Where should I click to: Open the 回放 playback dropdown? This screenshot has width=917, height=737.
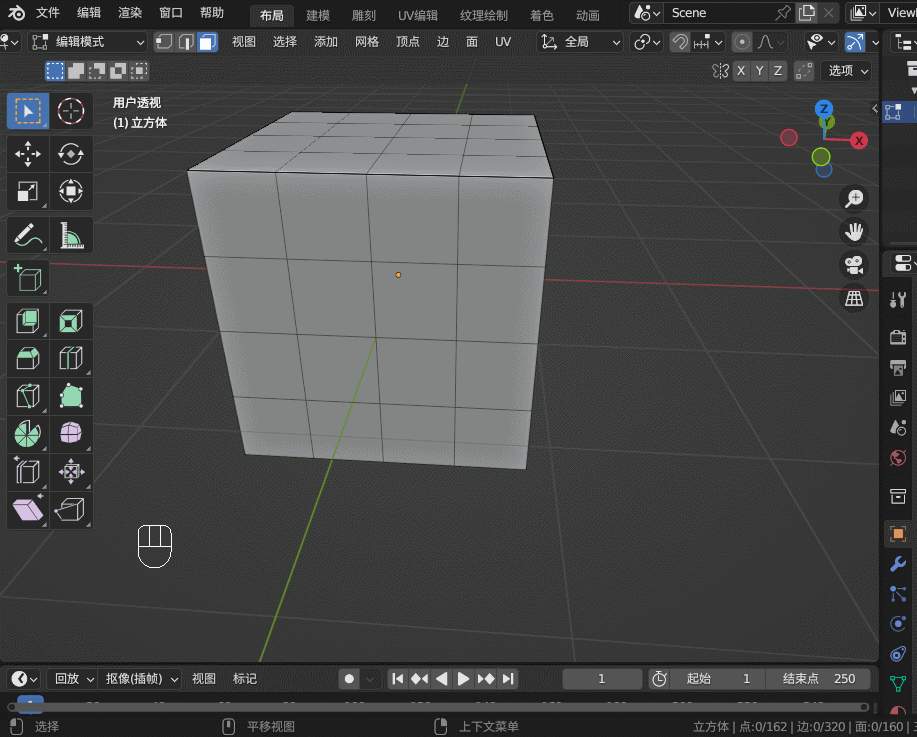coord(73,679)
